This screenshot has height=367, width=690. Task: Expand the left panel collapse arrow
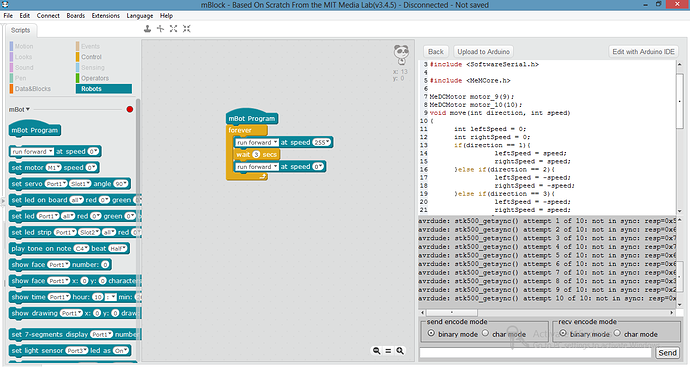pos(3,201)
